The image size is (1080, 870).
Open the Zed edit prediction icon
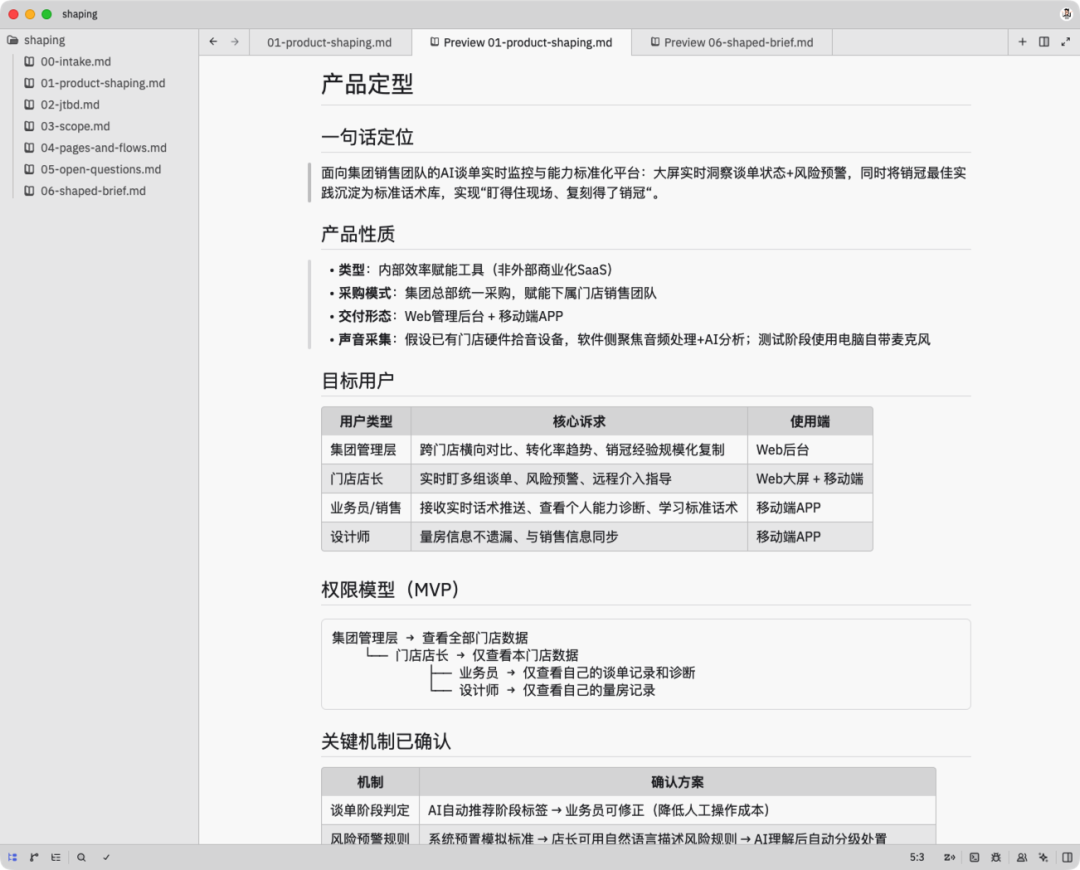tap(949, 858)
